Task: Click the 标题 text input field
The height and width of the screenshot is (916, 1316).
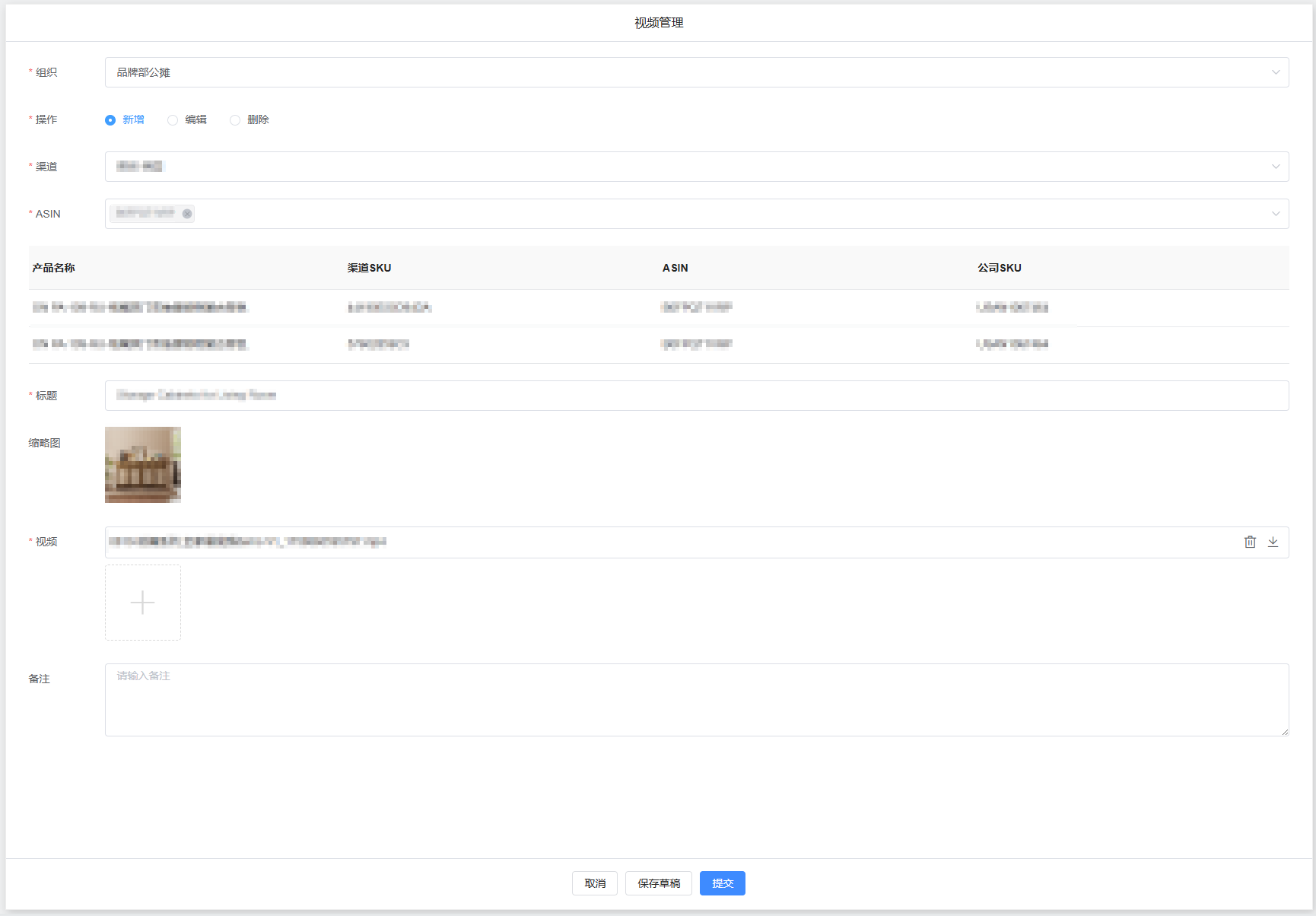Action: pos(696,396)
